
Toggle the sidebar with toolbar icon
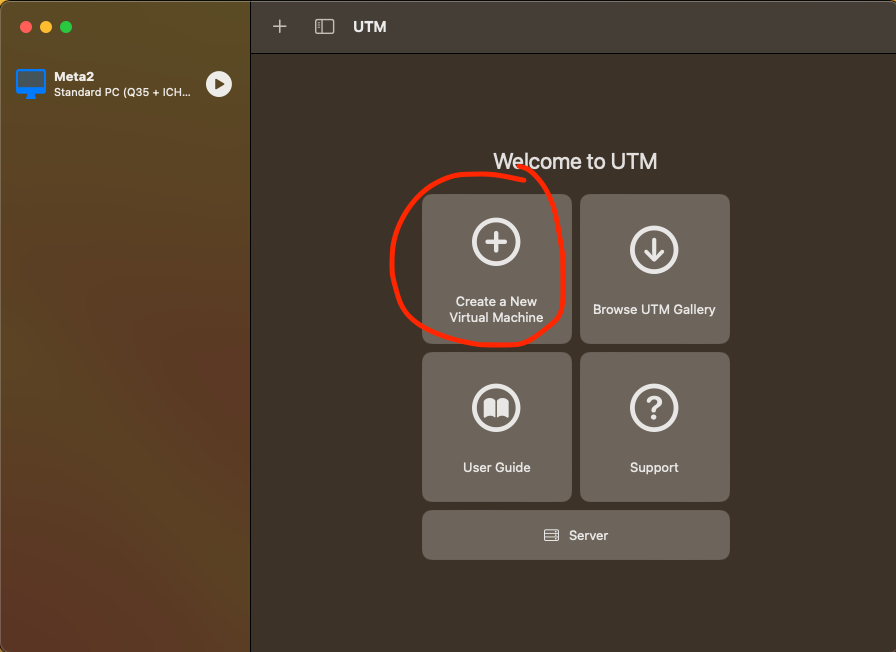[324, 26]
